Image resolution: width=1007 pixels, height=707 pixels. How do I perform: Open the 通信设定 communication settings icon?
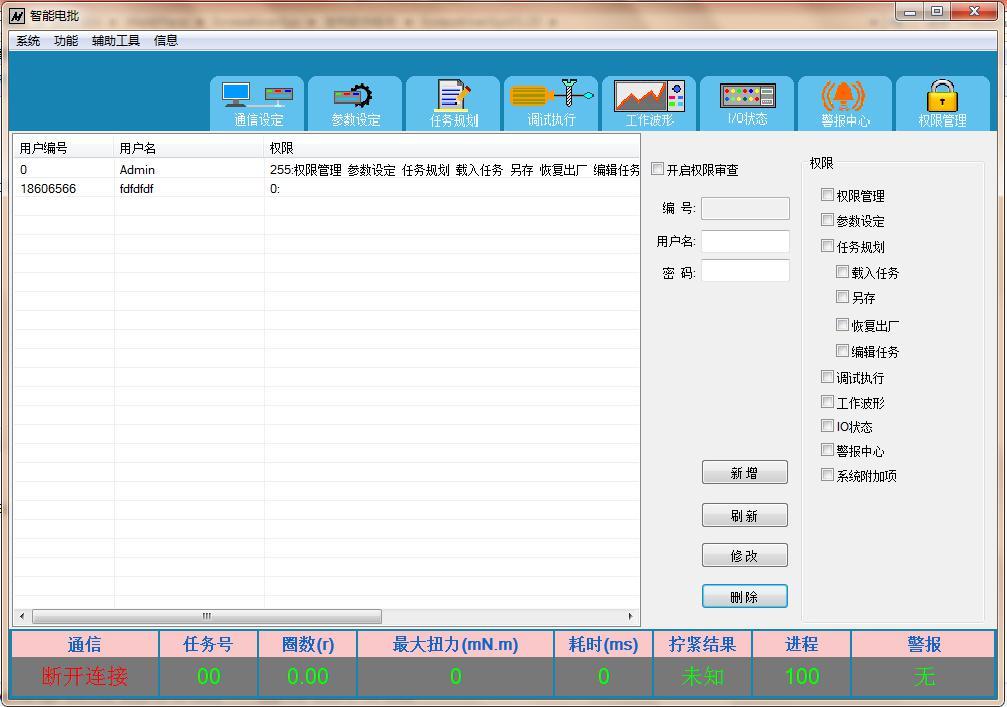(x=258, y=103)
